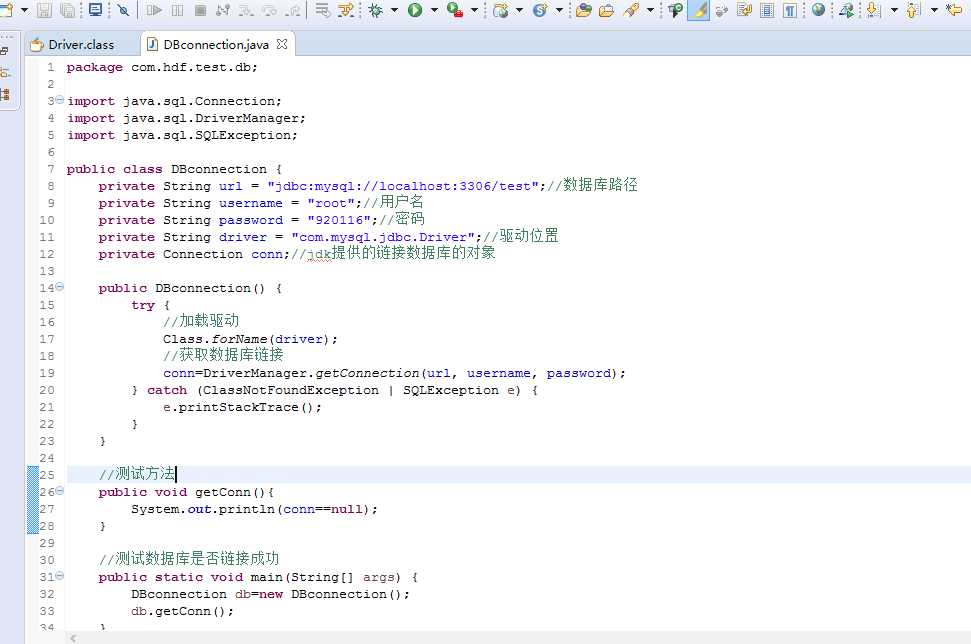971x644 pixels.
Task: Open the web browser globe icon
Action: pos(818,9)
